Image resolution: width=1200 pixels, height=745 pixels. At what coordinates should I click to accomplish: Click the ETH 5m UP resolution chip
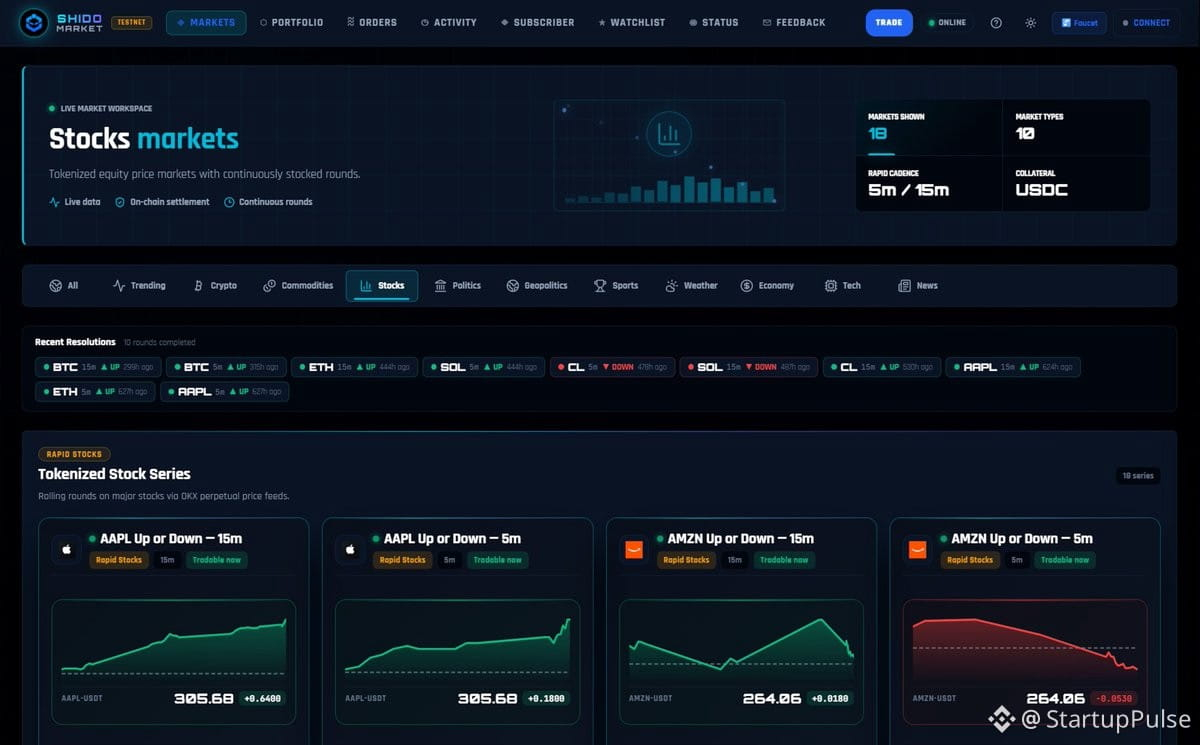[x=95, y=392]
